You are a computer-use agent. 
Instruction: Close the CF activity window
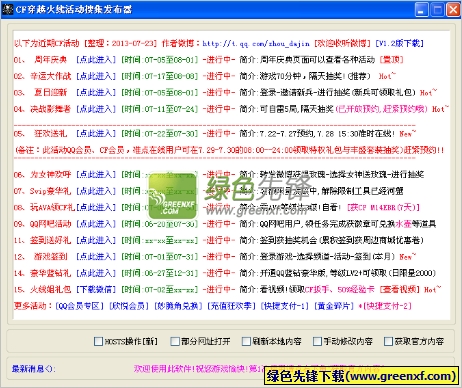[453, 10]
